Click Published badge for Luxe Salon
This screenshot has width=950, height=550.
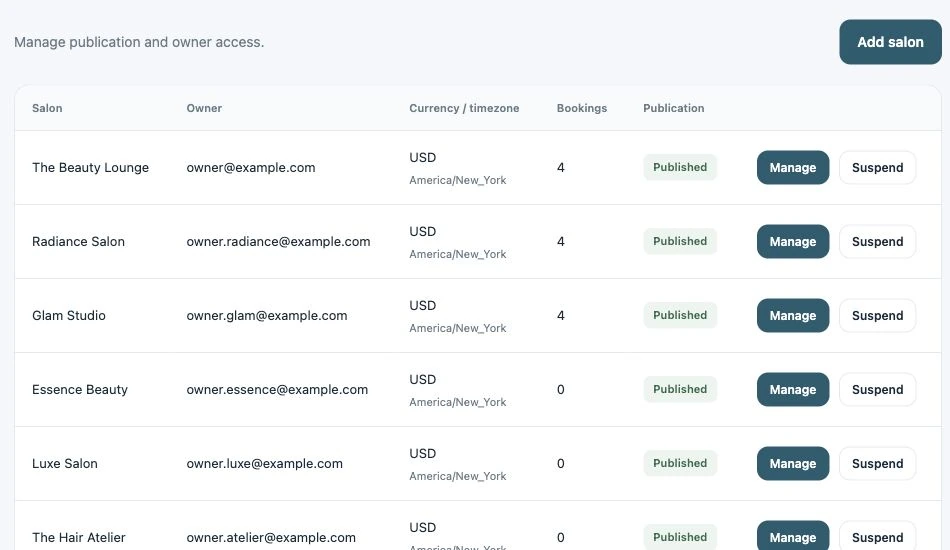[680, 463]
